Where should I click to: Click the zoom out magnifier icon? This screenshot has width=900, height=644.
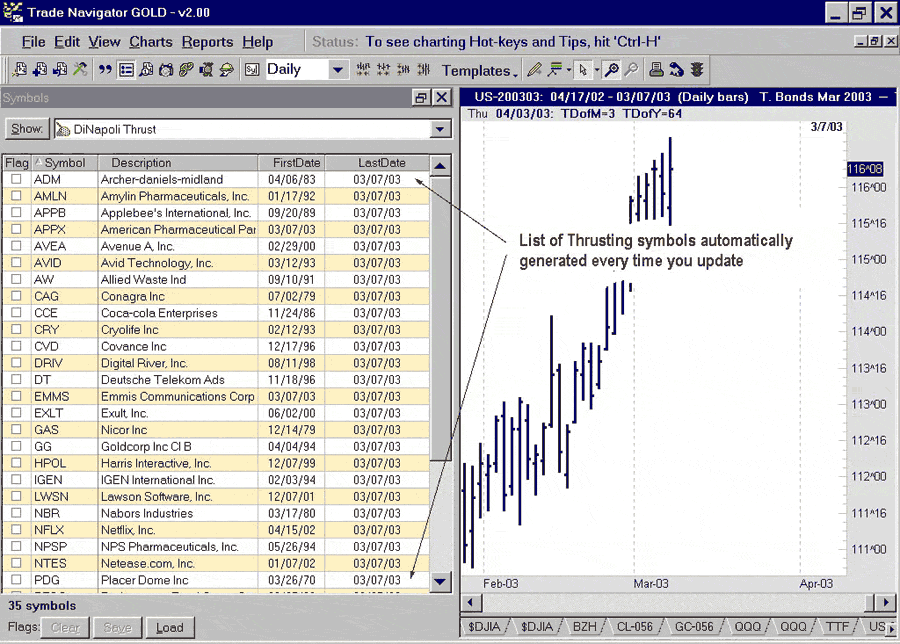631,70
